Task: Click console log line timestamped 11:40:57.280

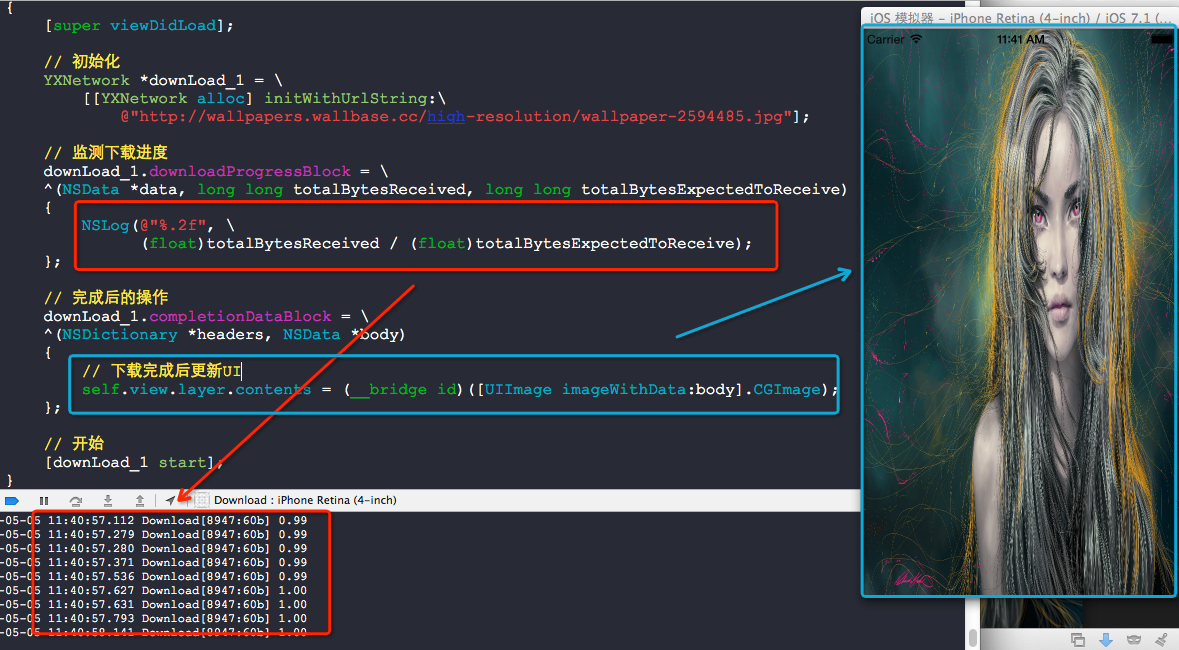Action: (x=153, y=548)
